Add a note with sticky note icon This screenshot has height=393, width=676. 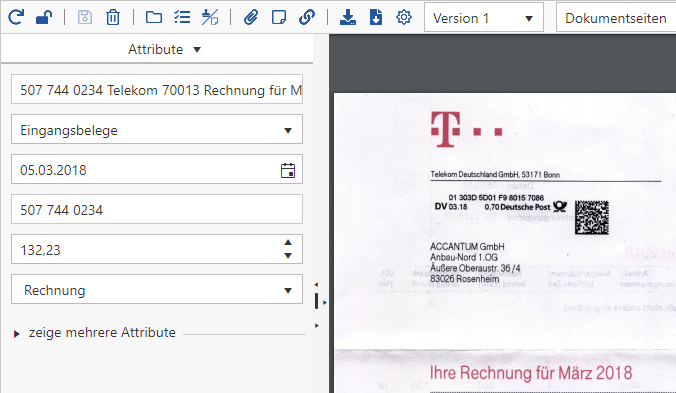(279, 18)
